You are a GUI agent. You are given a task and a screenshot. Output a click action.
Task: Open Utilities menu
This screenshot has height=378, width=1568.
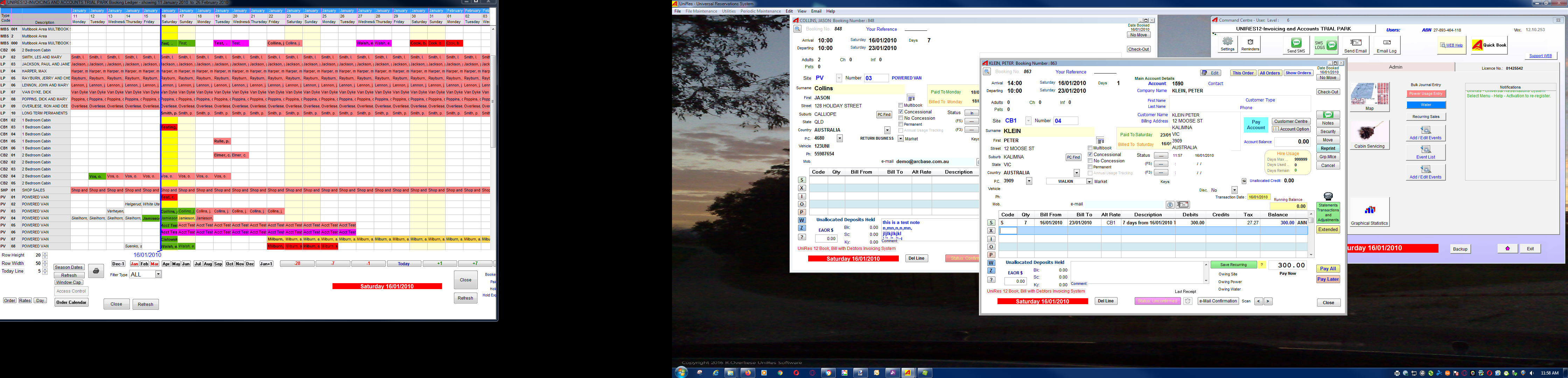click(729, 11)
